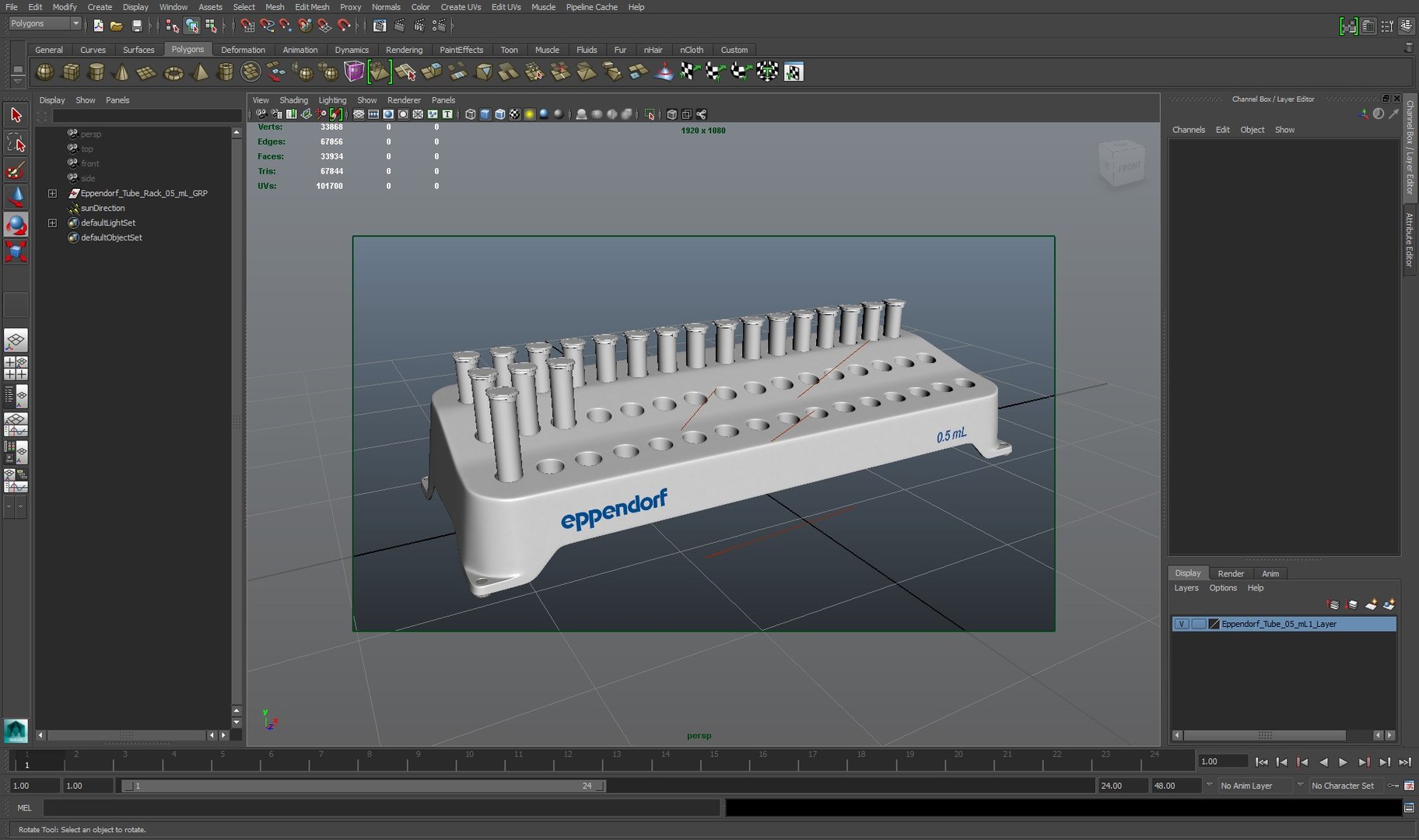
Task: Create a polygon sphere from the shelf
Action: click(45, 72)
